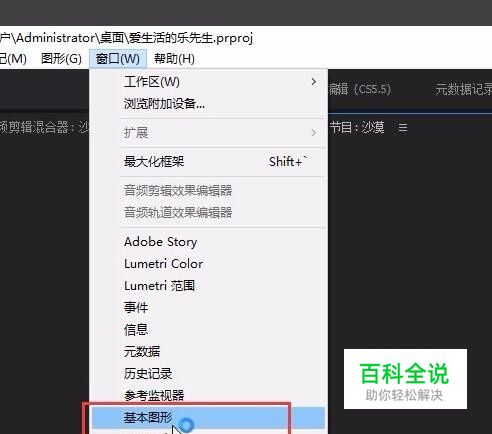Viewport: 492px width, 434px height.
Task: Select 事件 in Window menu
Action: (x=209, y=307)
